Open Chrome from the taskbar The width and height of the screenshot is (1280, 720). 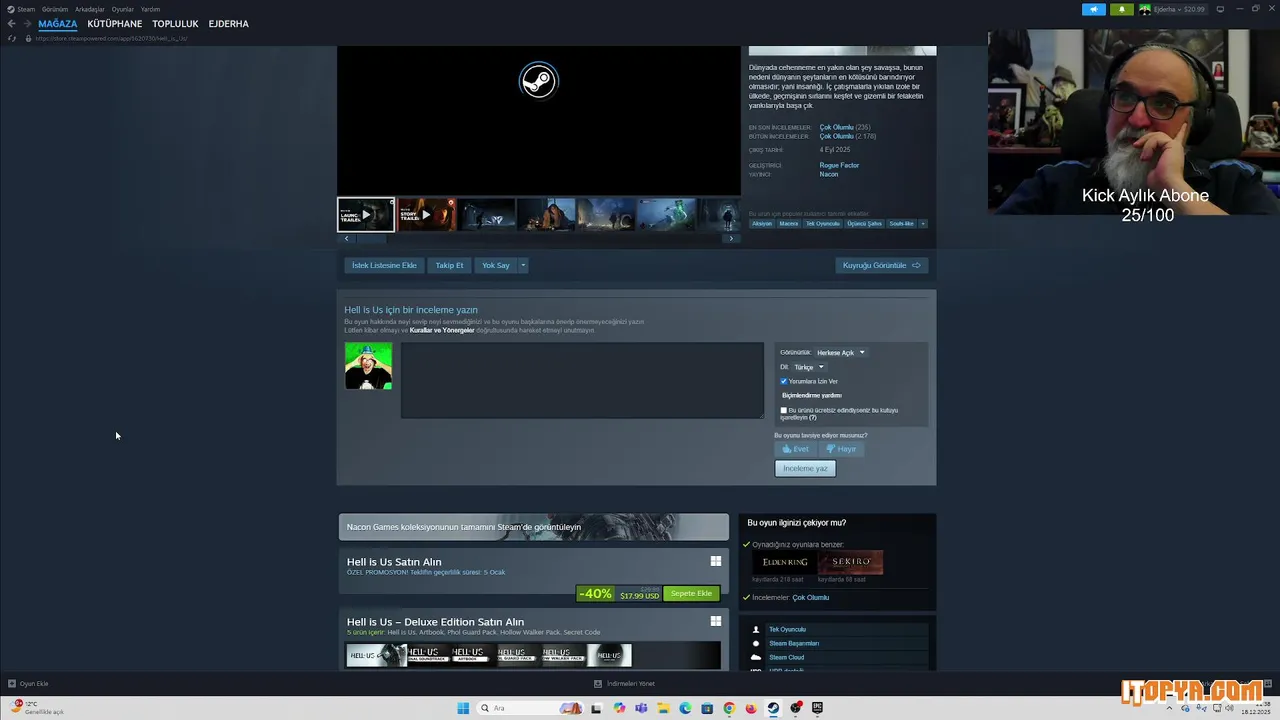pyautogui.click(x=729, y=708)
